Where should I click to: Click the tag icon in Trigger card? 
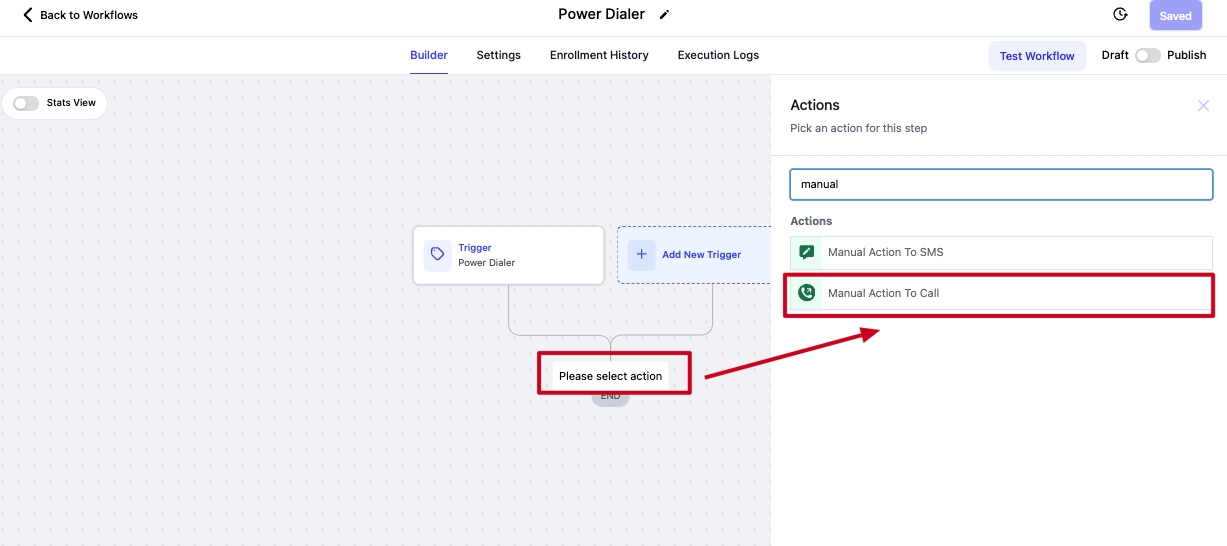[x=438, y=255]
